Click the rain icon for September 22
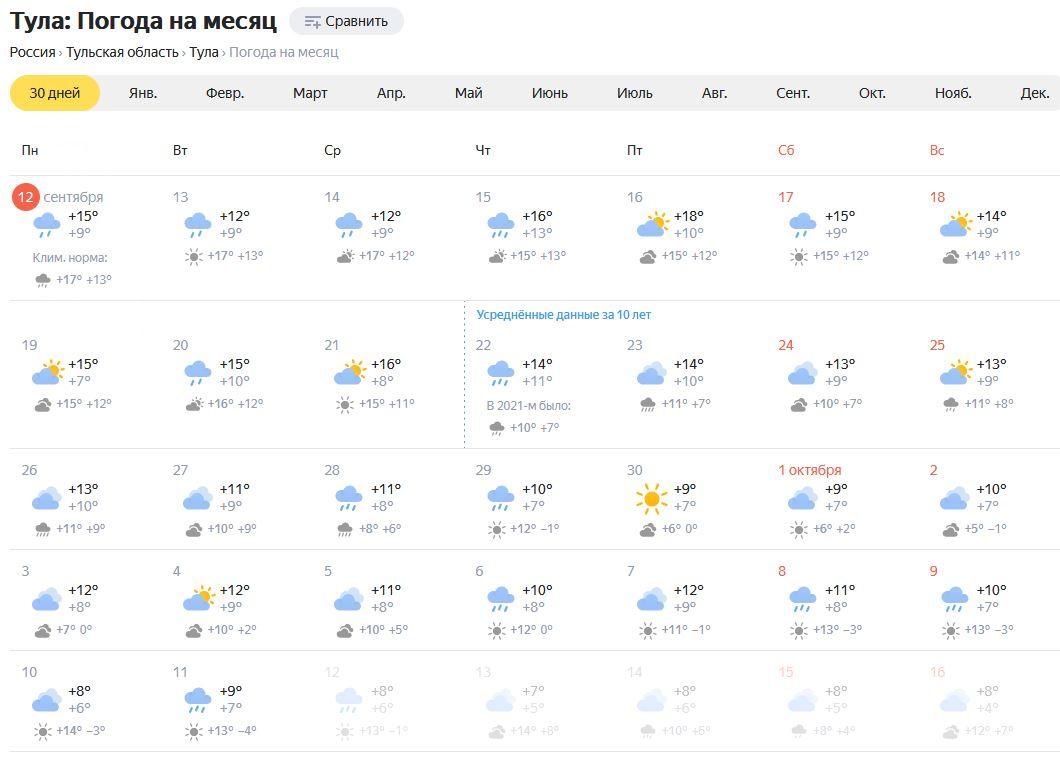1060x757 pixels. coord(501,373)
